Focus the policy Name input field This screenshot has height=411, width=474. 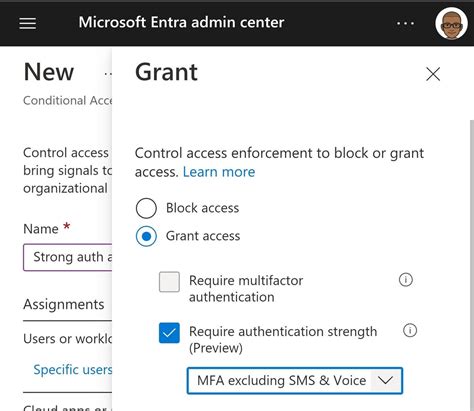68,257
